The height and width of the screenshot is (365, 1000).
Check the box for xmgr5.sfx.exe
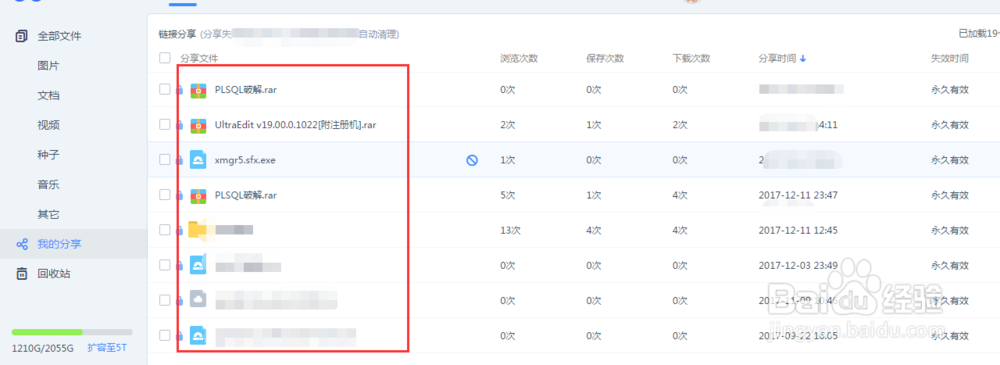[x=165, y=160]
